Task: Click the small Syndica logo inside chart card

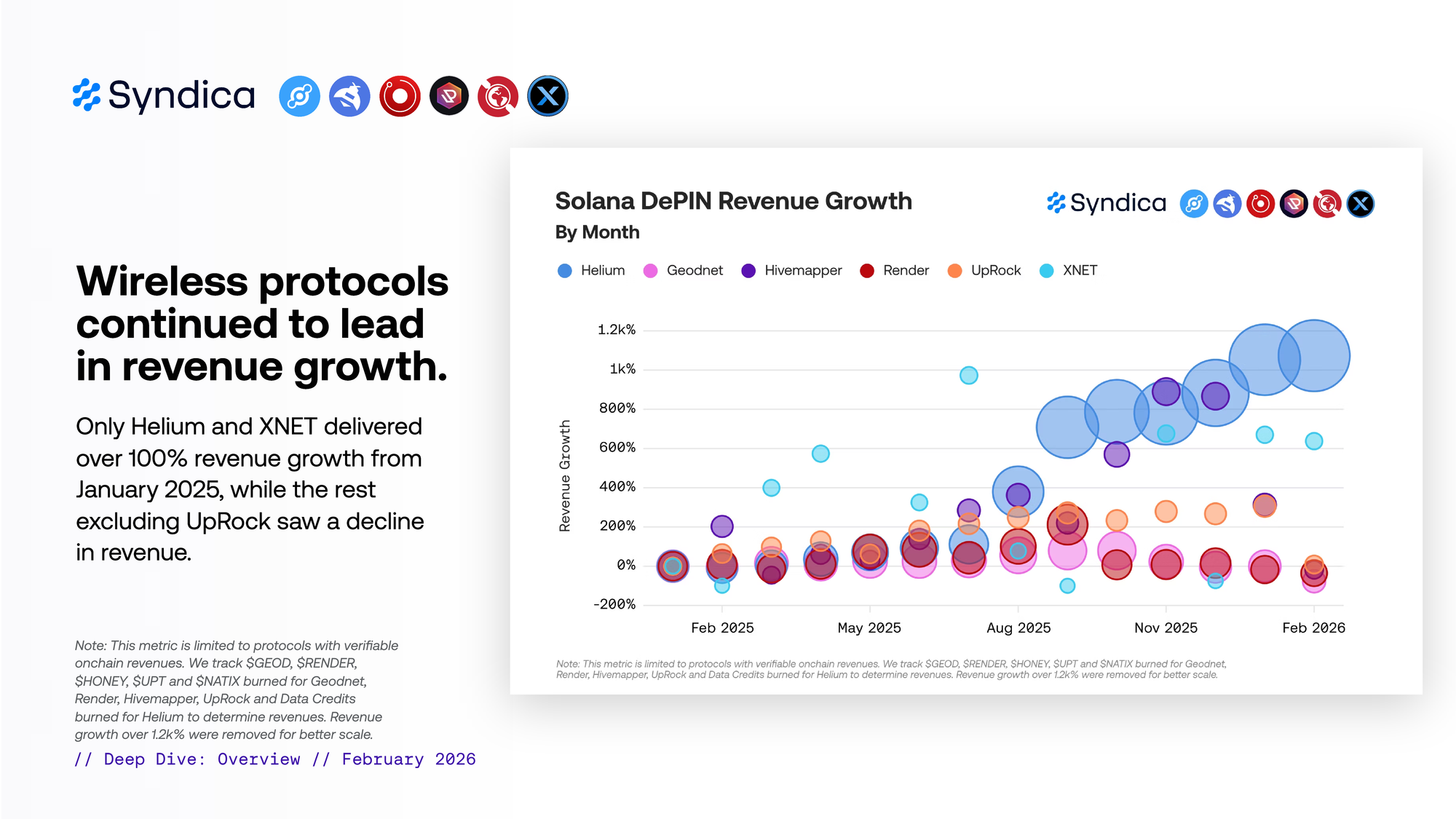Action: tap(1107, 203)
